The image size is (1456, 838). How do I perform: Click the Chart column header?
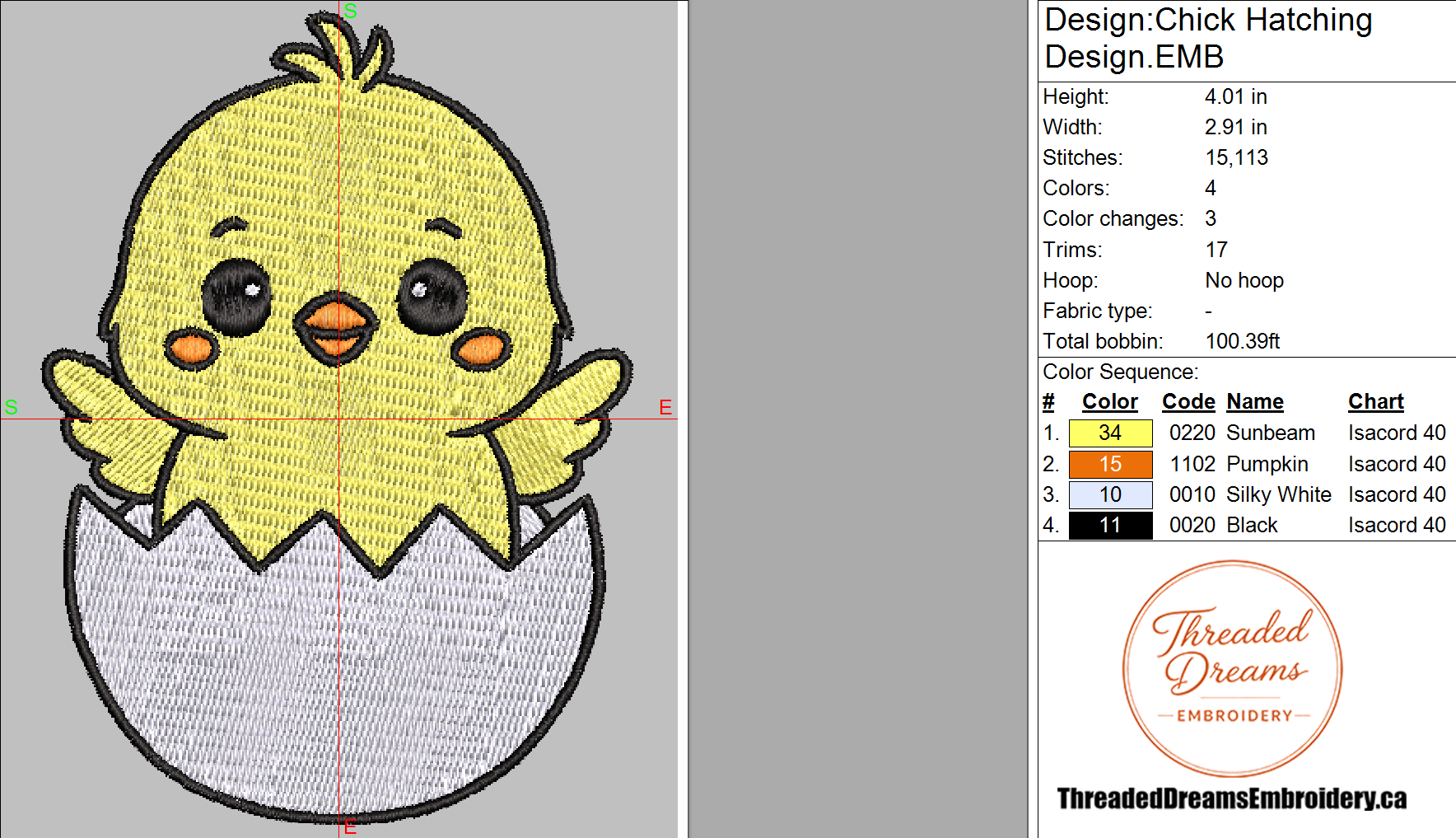pyautogui.click(x=1375, y=402)
